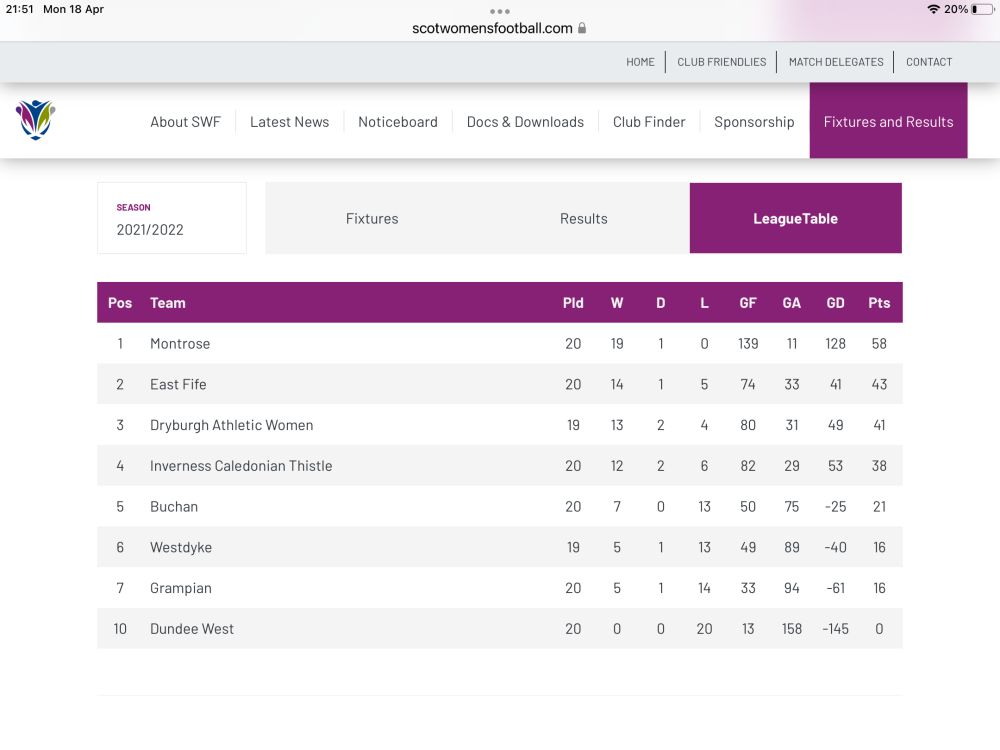Go to the HOME link
The width and height of the screenshot is (1000, 750).
[x=640, y=62]
